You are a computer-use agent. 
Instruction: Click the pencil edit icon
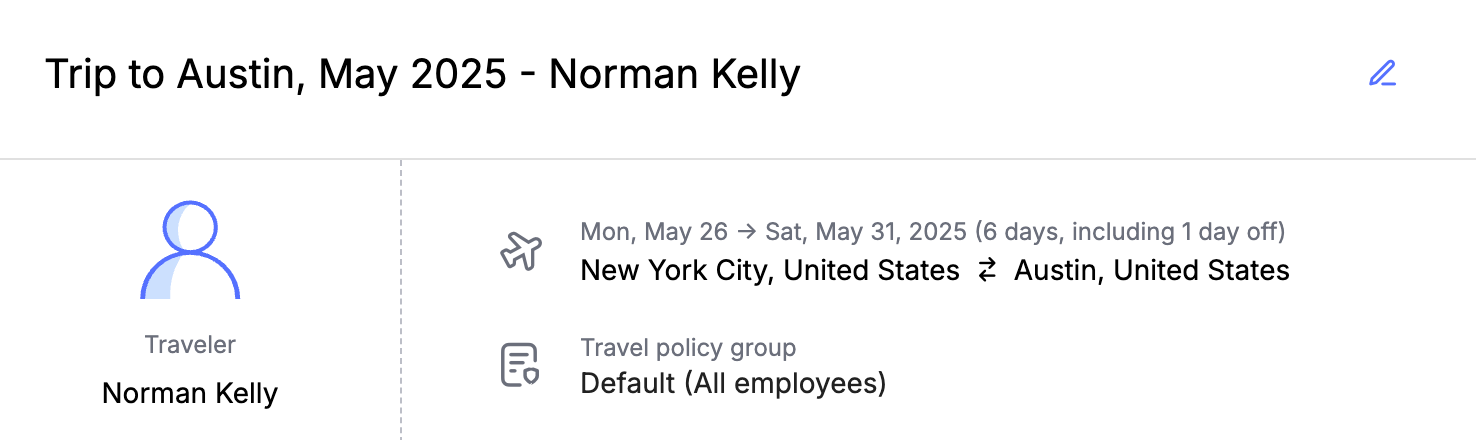1382,74
